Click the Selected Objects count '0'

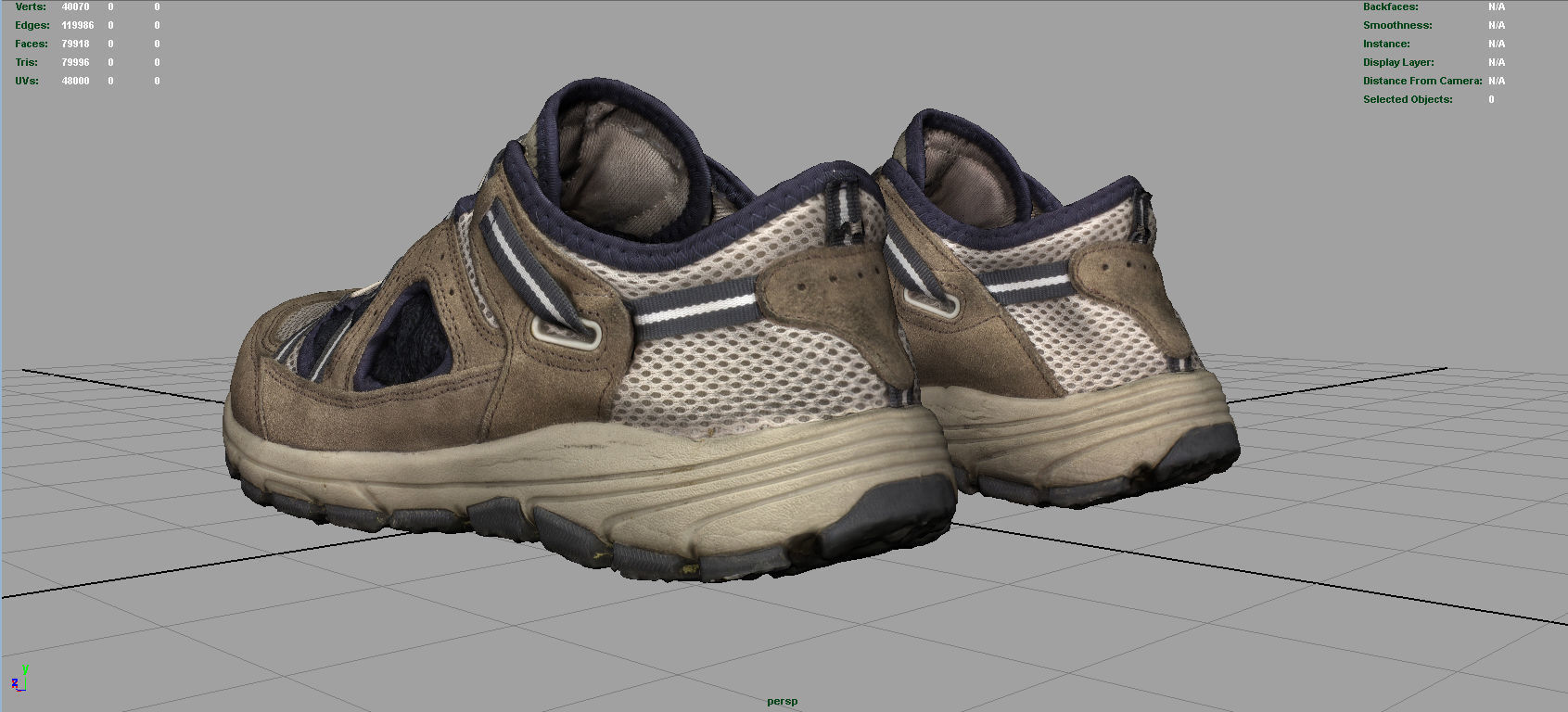click(1491, 99)
